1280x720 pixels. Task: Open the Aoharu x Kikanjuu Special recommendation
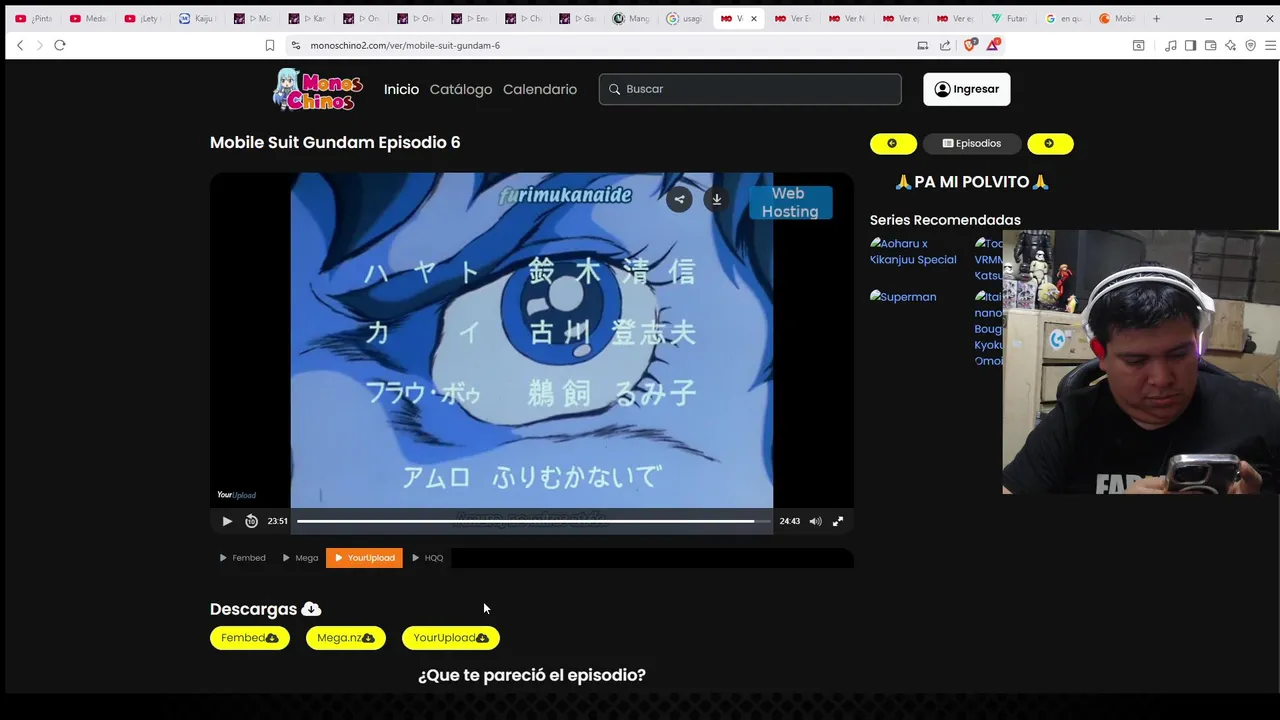point(913,252)
